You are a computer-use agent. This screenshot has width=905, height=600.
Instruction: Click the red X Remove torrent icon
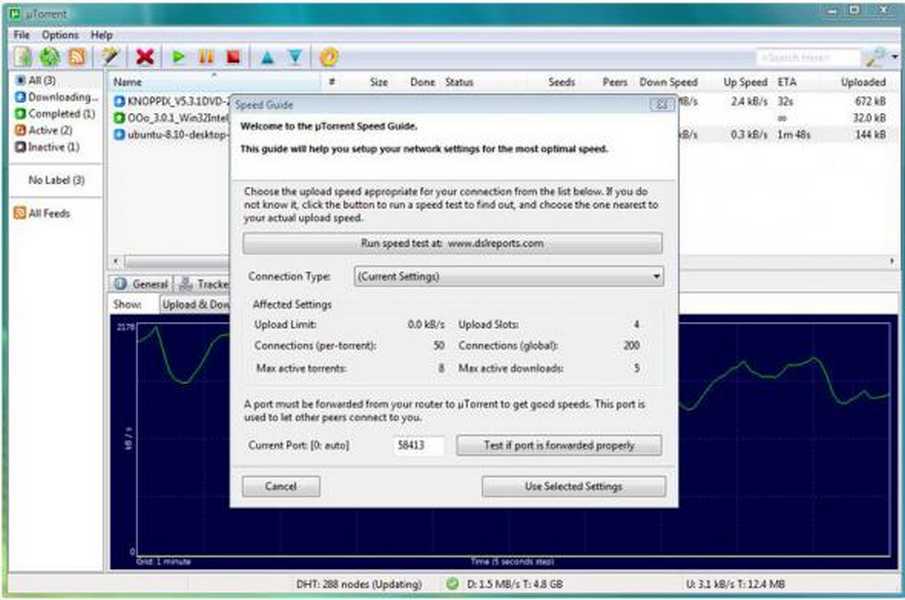145,57
